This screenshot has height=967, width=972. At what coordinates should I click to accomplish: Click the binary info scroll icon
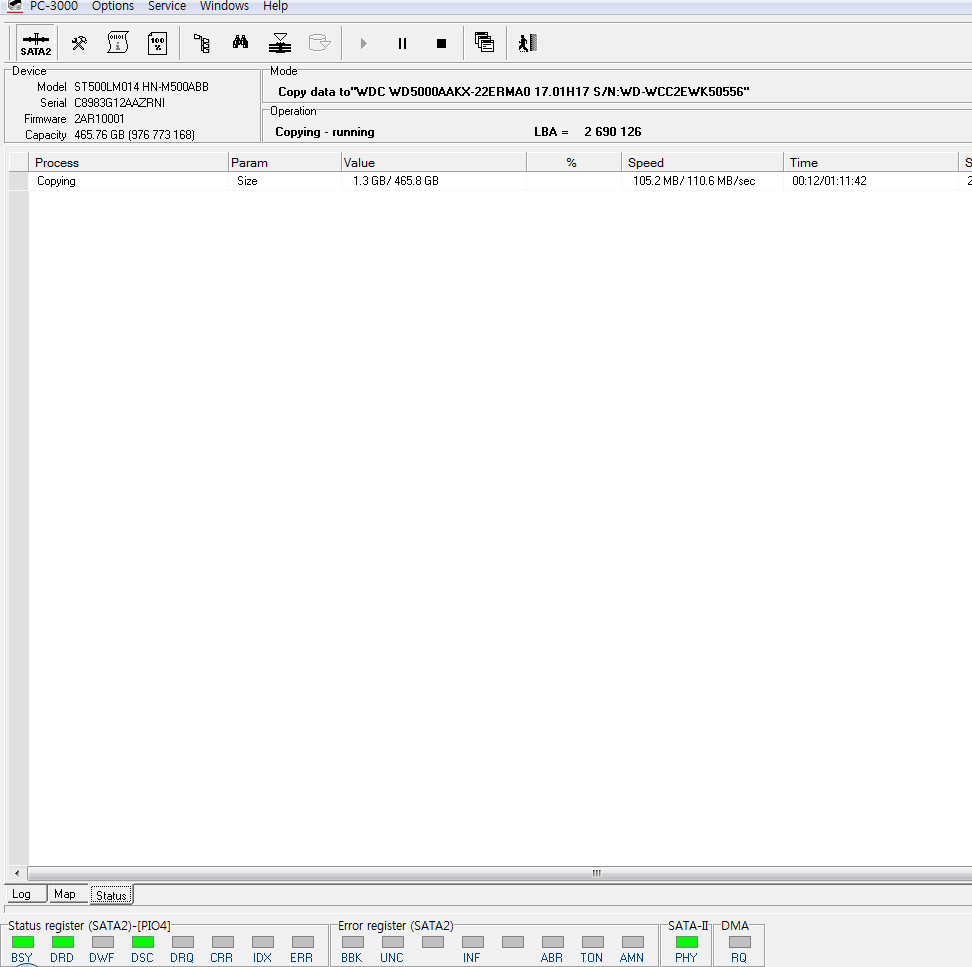(118, 43)
